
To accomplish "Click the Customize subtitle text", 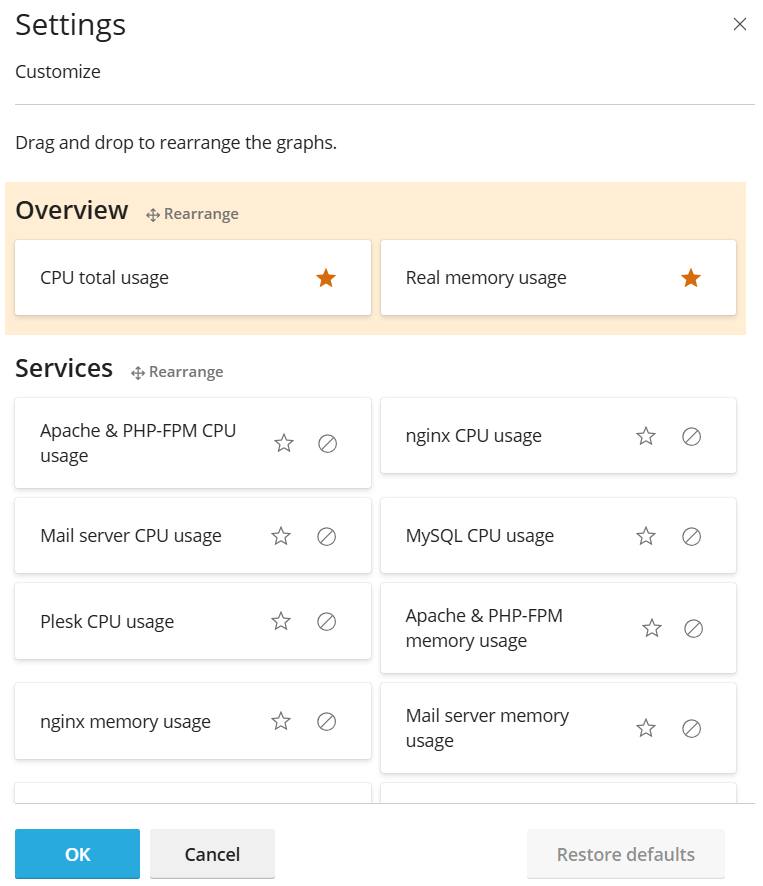I will click(58, 72).
